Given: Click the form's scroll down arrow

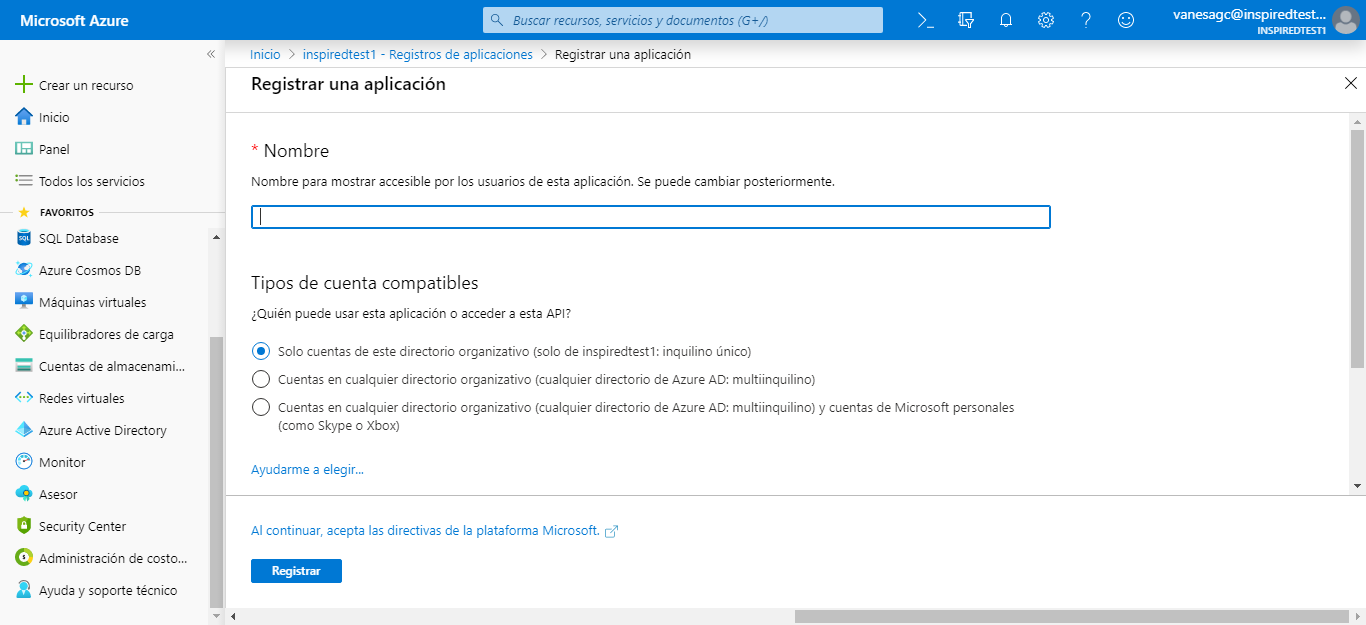Looking at the screenshot, I should [1357, 485].
